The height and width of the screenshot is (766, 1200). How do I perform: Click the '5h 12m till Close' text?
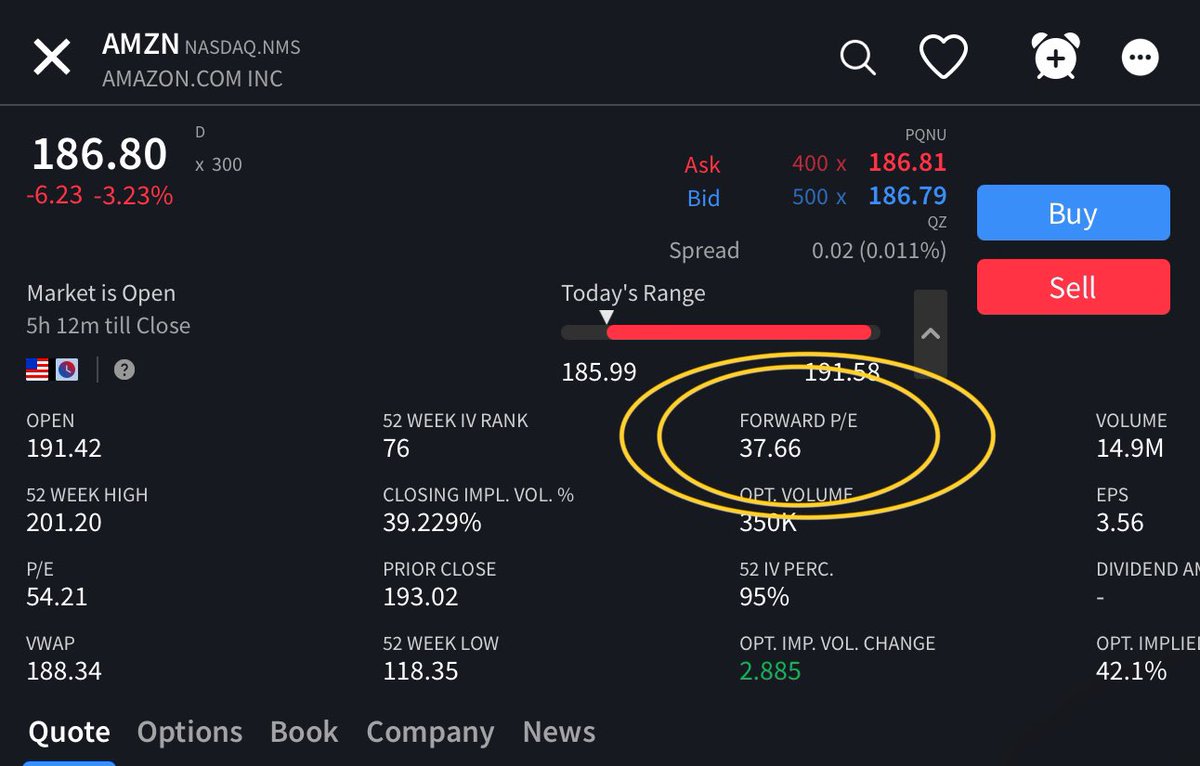pos(108,325)
